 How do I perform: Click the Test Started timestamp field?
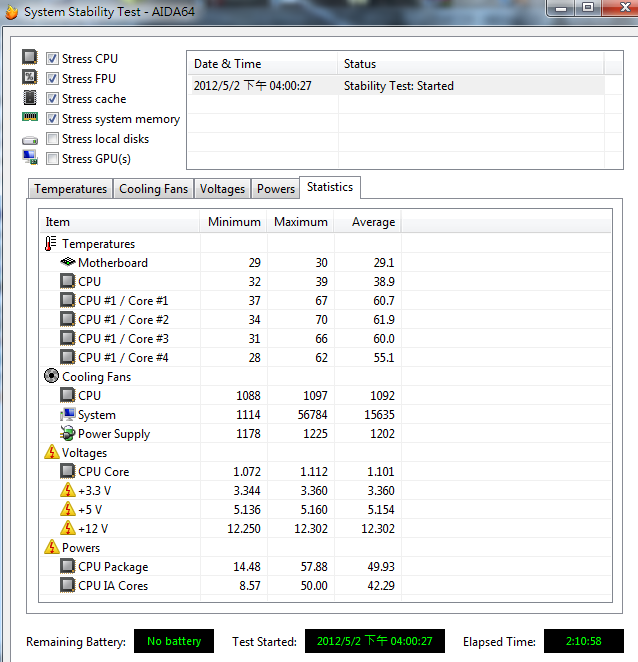375,641
